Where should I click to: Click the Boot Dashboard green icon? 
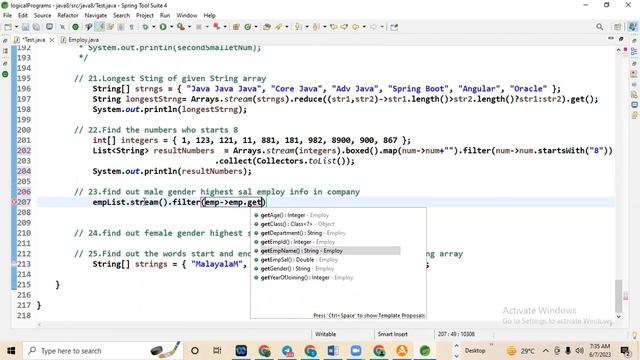[x=75, y=27]
